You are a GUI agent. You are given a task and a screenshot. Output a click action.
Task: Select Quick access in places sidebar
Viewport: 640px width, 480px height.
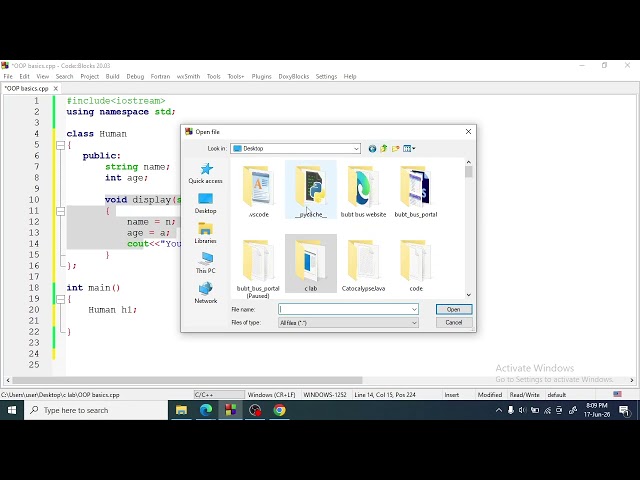(205, 173)
